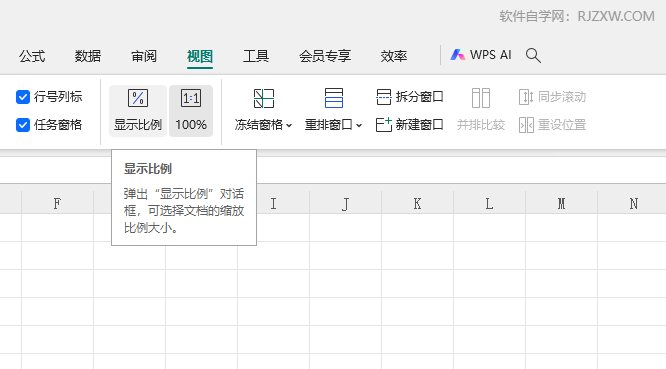This screenshot has width=666, height=369.
Task: Switch to the 数据 tab
Action: pyautogui.click(x=88, y=56)
